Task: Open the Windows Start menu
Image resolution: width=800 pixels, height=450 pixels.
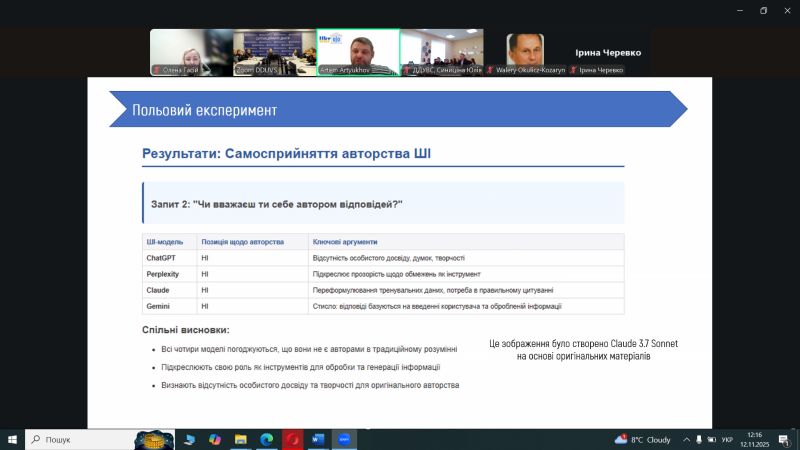Action: coord(12,439)
